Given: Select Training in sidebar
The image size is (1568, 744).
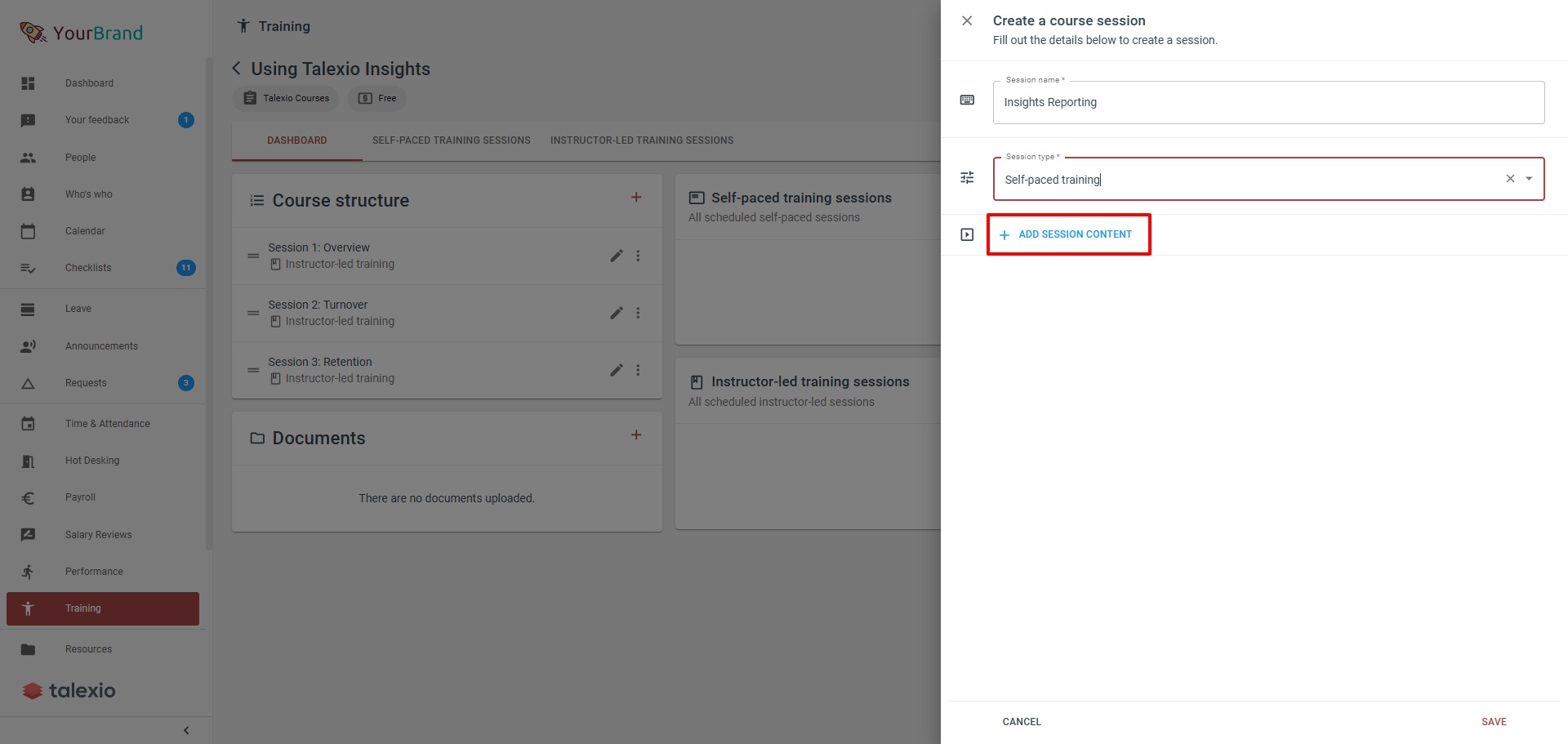Looking at the screenshot, I should pyautogui.click(x=102, y=608).
